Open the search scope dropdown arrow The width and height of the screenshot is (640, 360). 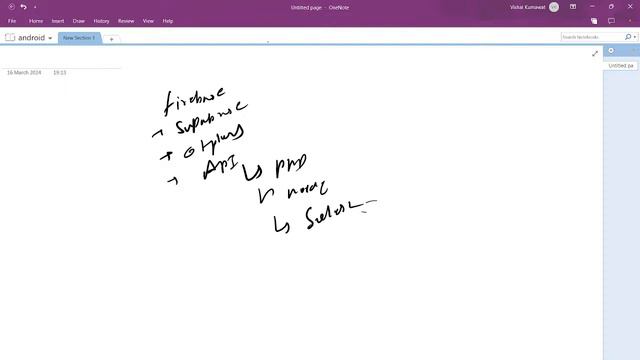pos(635,37)
